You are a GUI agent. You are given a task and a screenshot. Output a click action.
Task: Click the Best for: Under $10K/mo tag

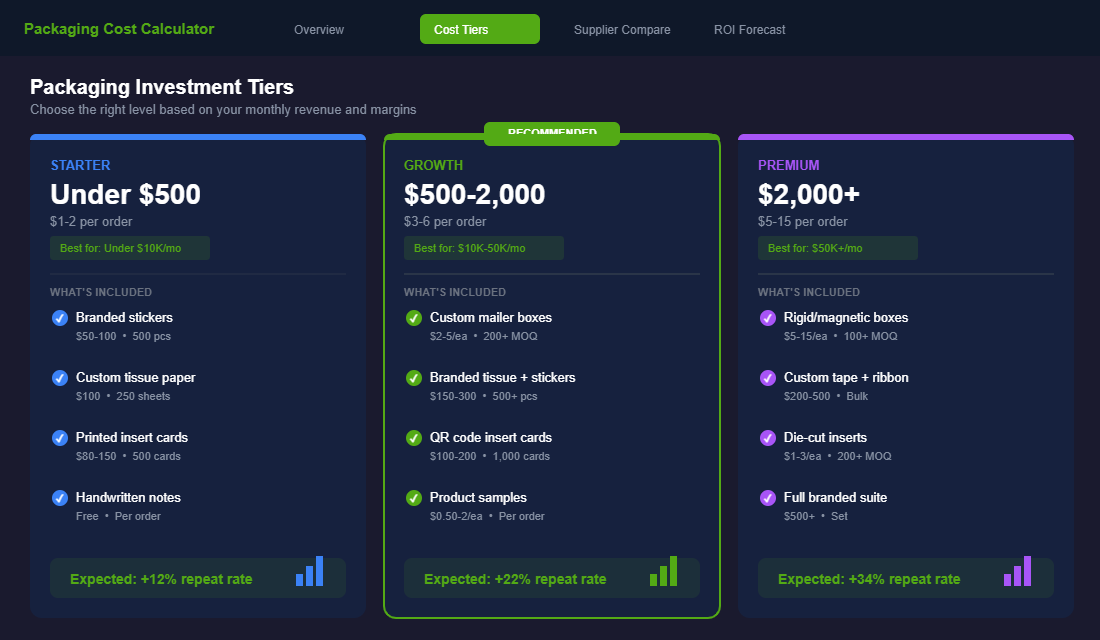(x=130, y=248)
